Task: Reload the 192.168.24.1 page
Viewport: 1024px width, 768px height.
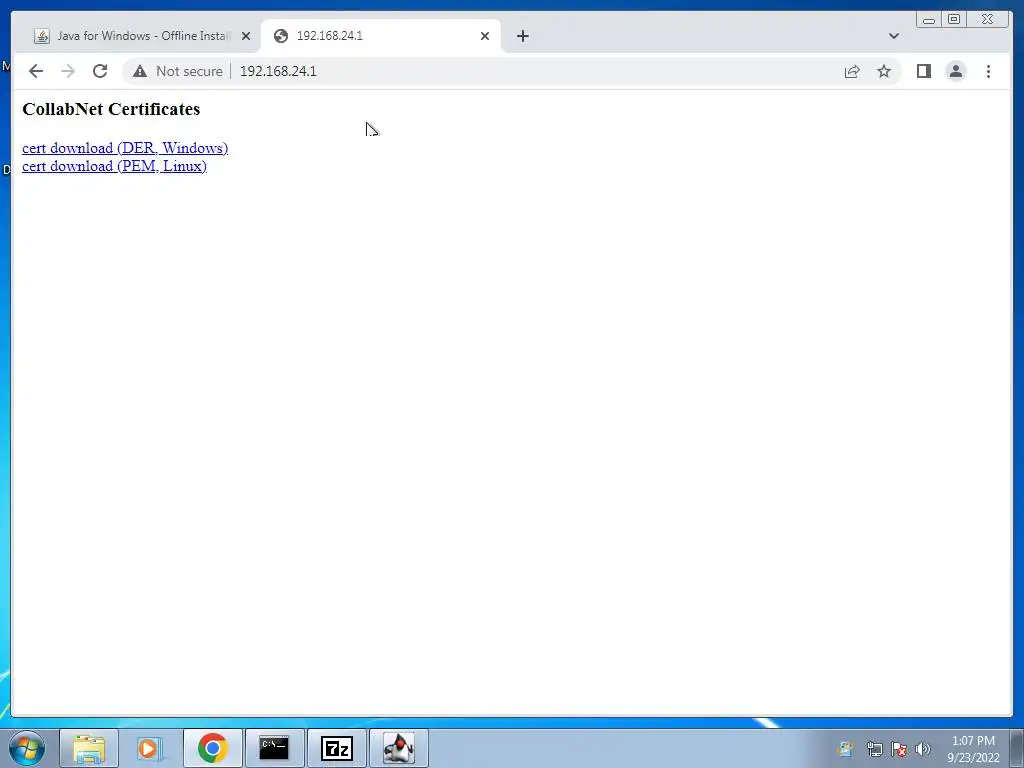Action: 100,71
